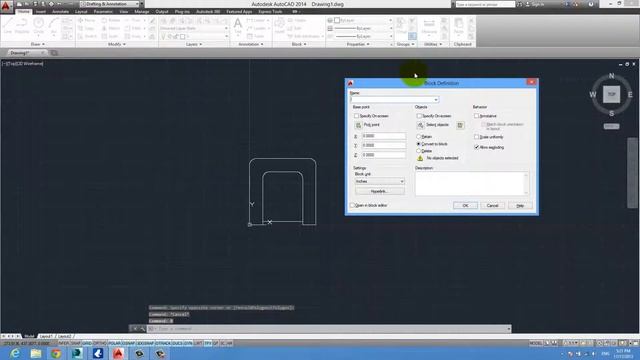Close the Block Definition dialog
This screenshot has height=360, width=640.
(x=531, y=82)
